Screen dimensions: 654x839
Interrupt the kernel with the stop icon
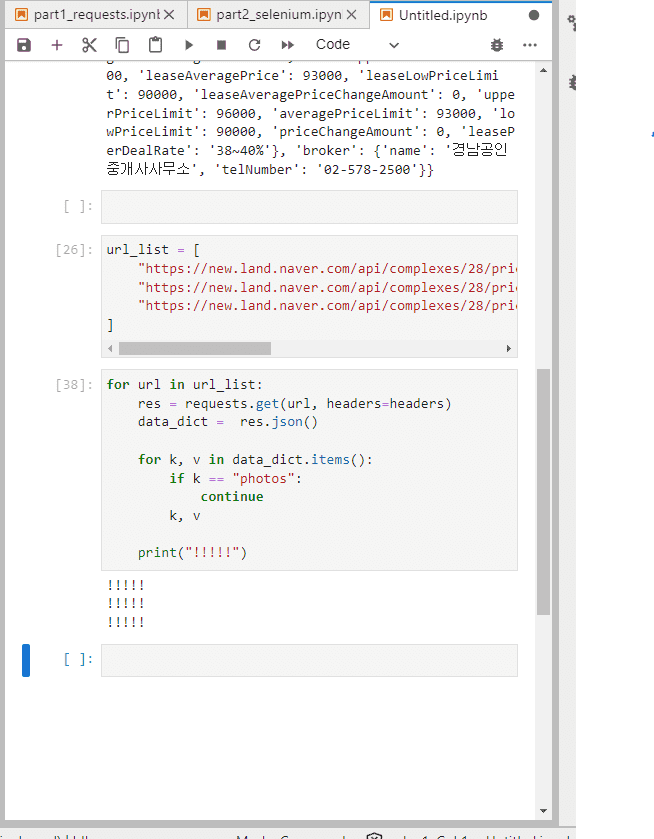coord(221,45)
